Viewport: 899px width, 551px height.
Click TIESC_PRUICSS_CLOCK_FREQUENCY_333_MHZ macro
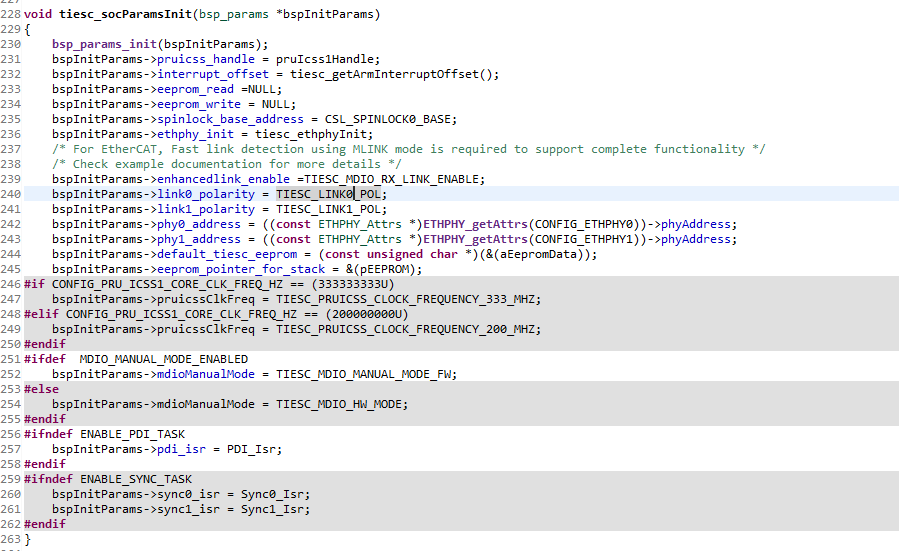point(405,299)
